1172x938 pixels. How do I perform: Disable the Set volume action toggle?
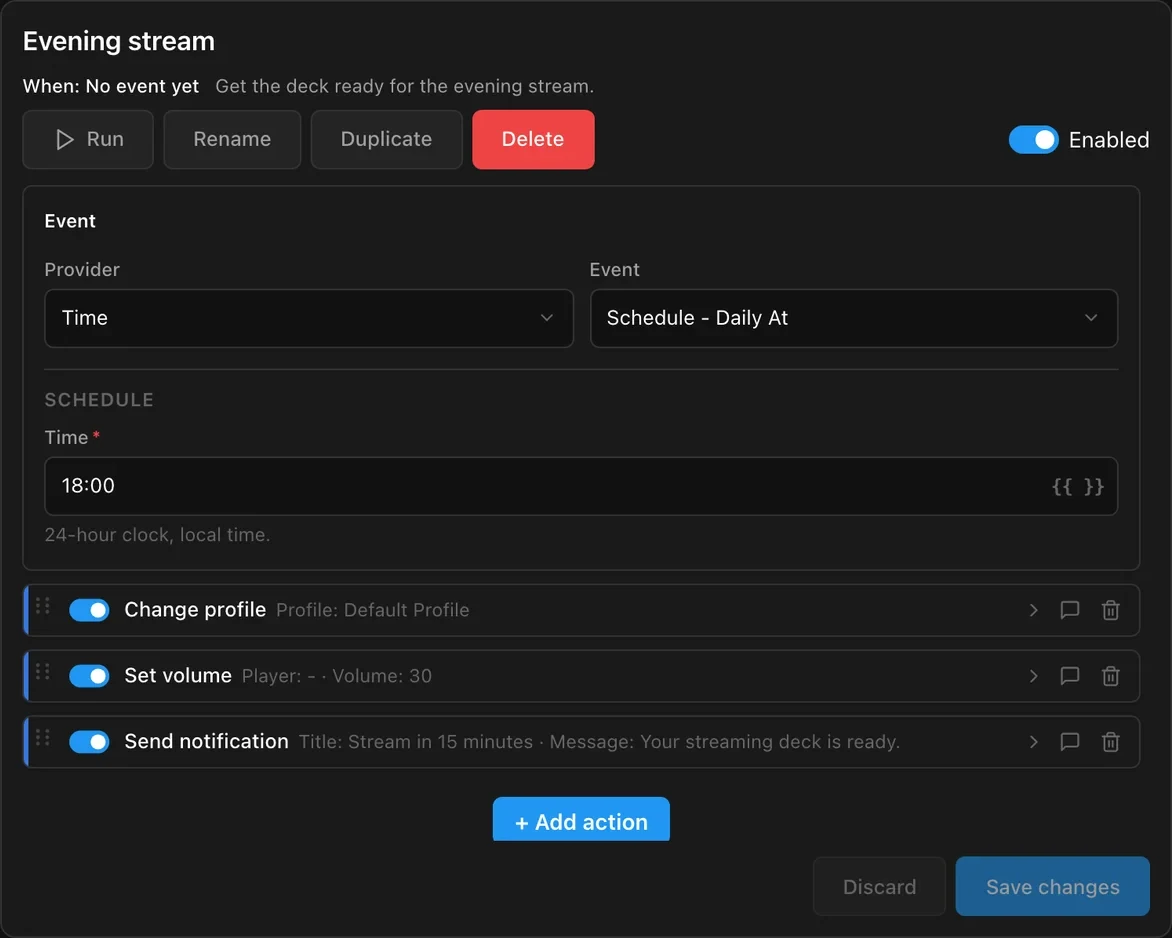coord(89,676)
